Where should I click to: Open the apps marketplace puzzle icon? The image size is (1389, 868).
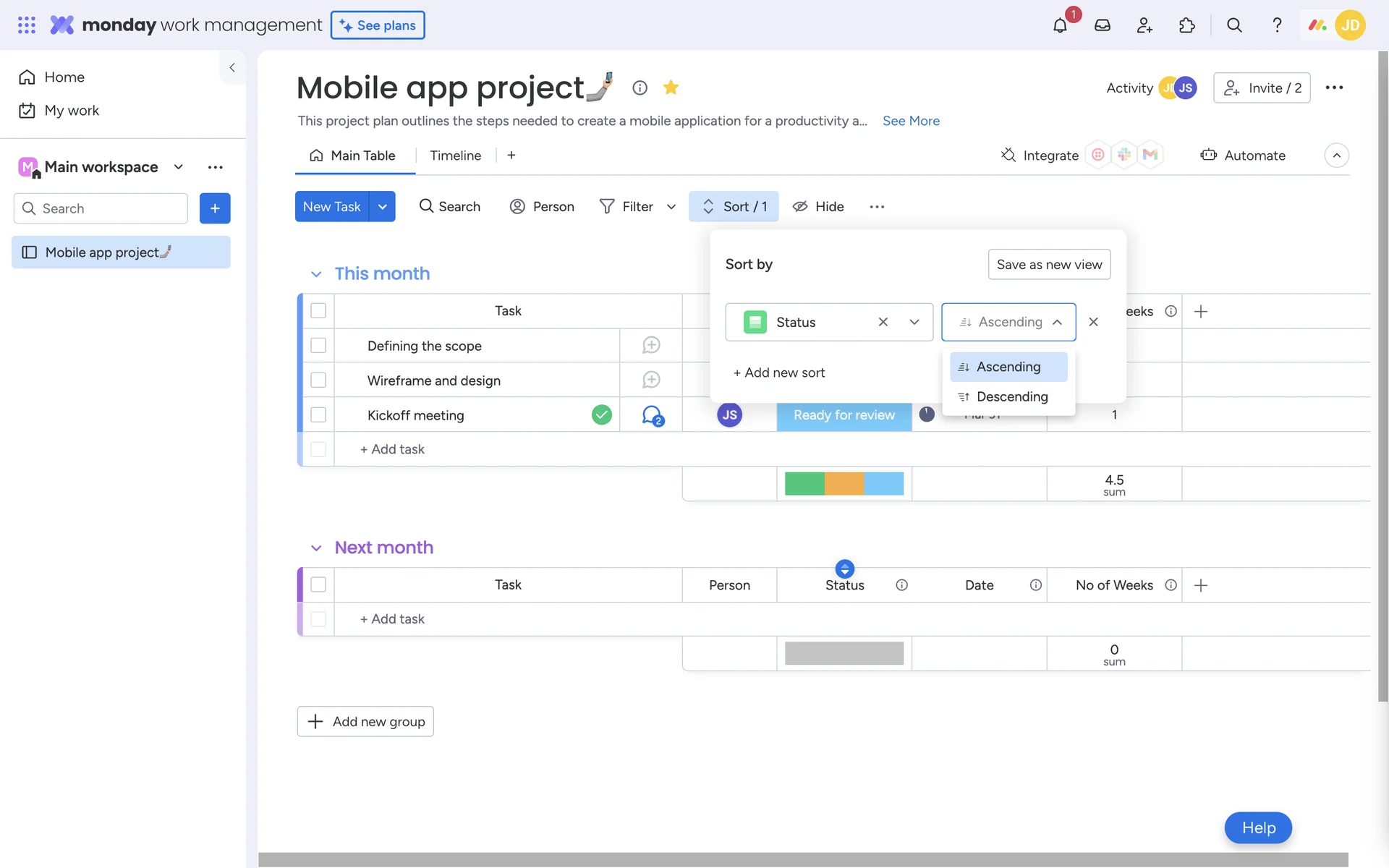click(1186, 25)
